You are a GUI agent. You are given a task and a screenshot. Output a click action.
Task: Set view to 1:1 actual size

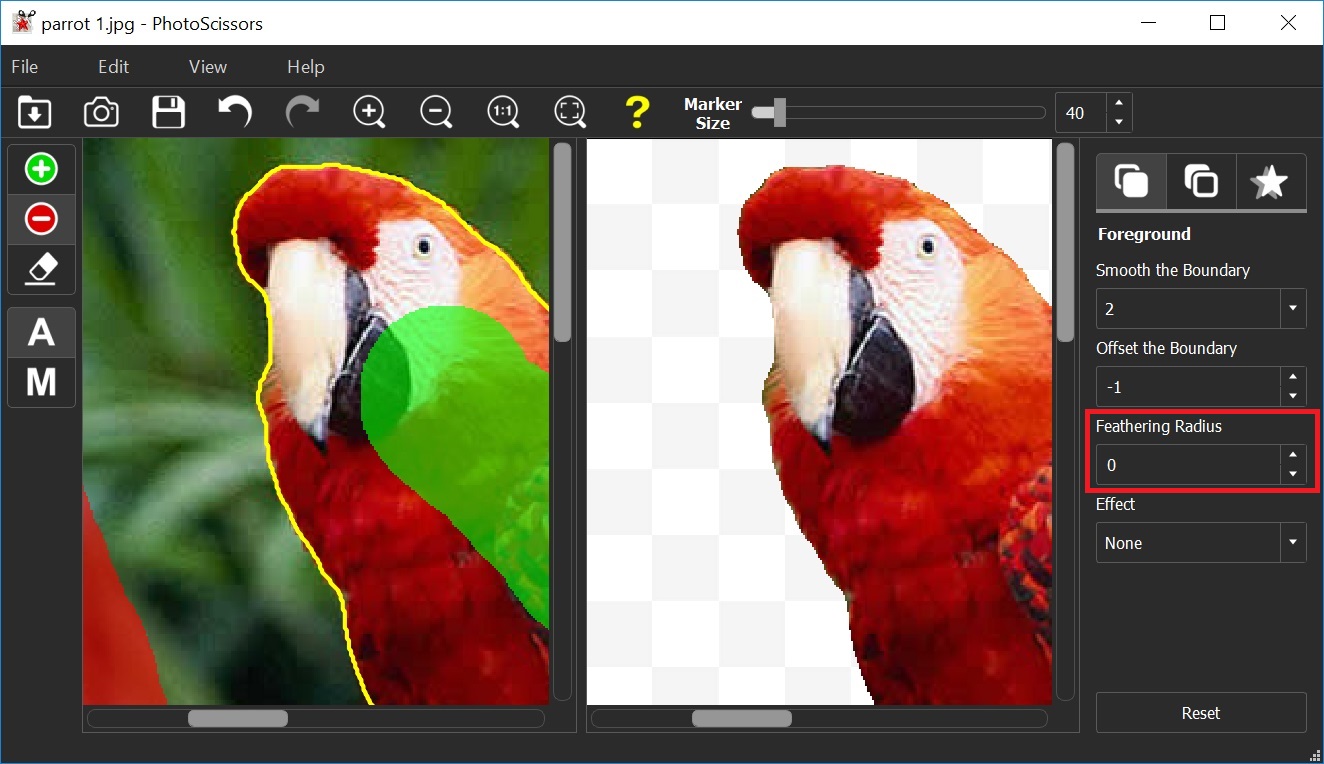pos(503,112)
